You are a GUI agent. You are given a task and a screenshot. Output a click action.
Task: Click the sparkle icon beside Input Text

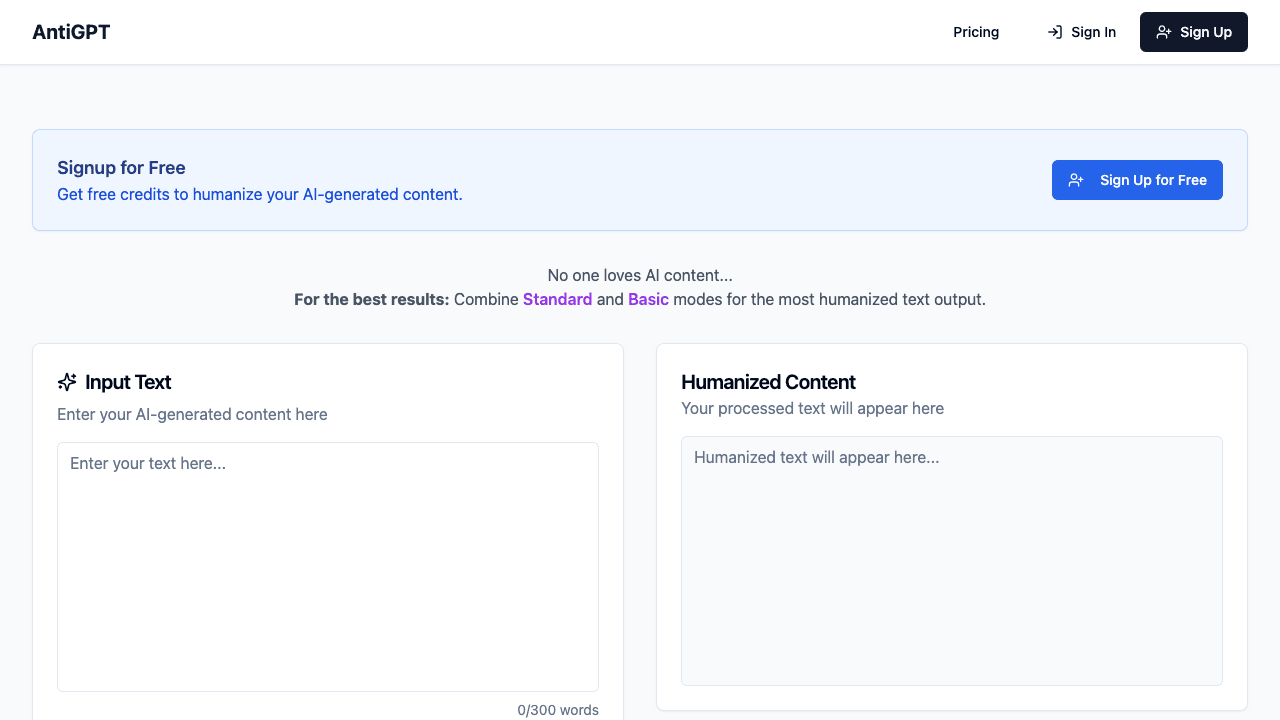[x=66, y=381]
